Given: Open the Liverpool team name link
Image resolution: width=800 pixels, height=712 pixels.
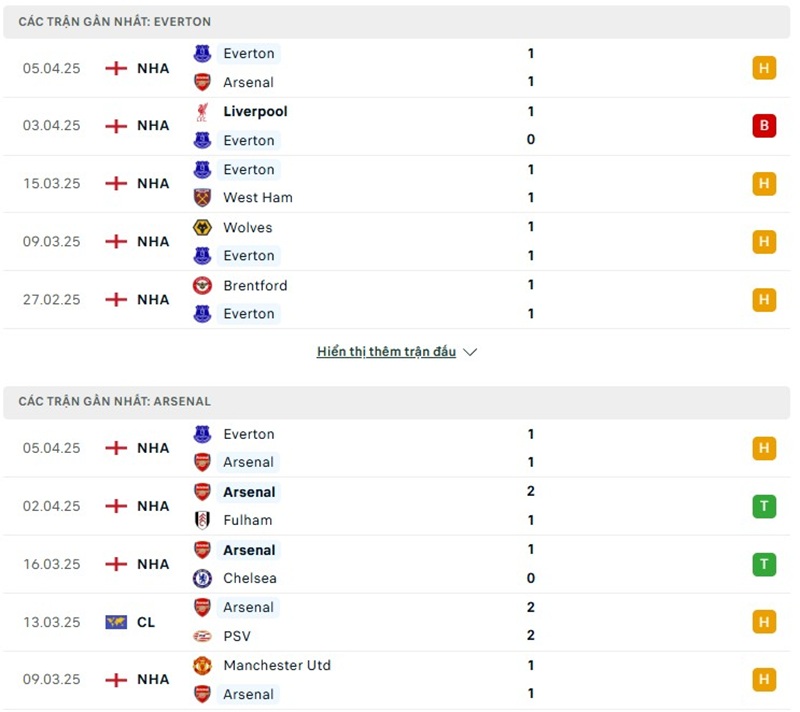Looking at the screenshot, I should click(x=255, y=112).
